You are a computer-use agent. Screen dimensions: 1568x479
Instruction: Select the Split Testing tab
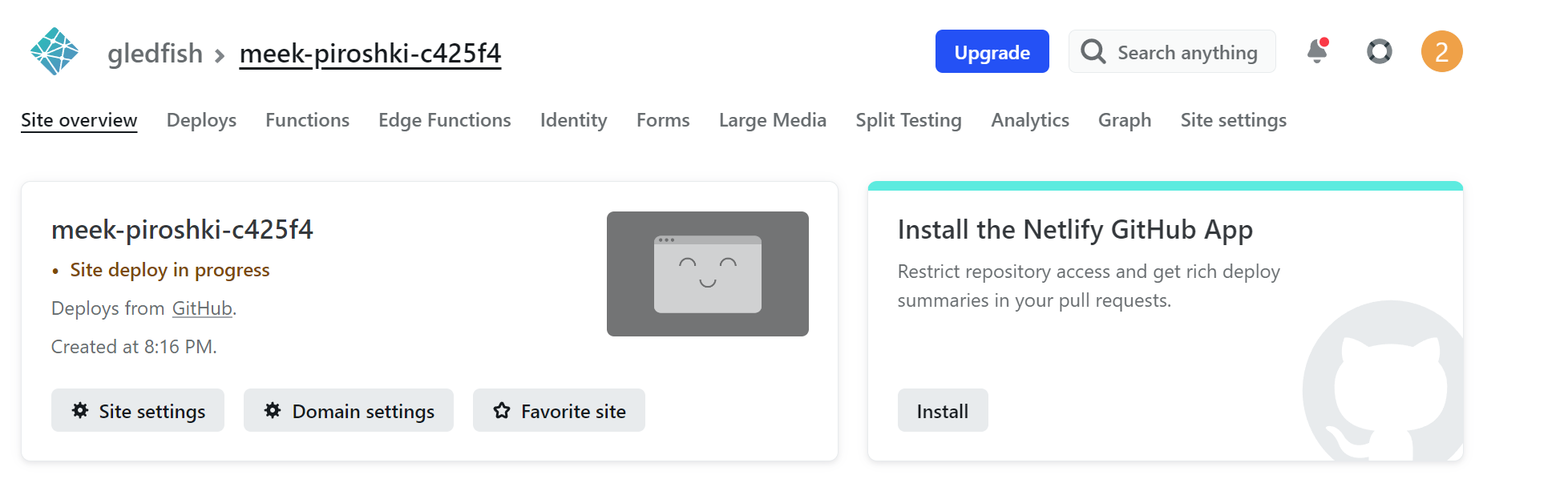point(908,120)
